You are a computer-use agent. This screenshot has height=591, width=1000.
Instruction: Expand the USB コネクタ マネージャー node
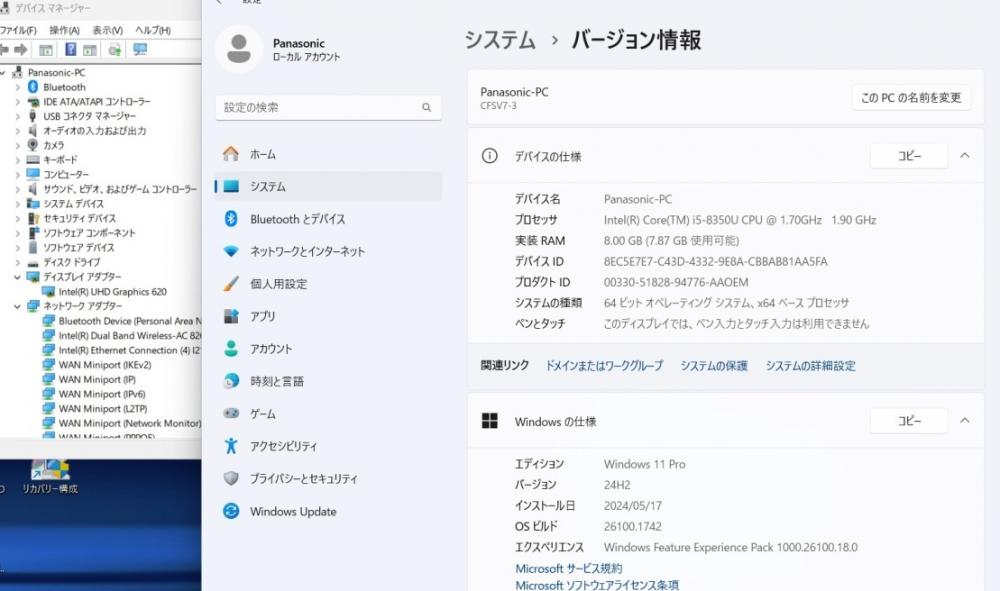click(x=18, y=117)
